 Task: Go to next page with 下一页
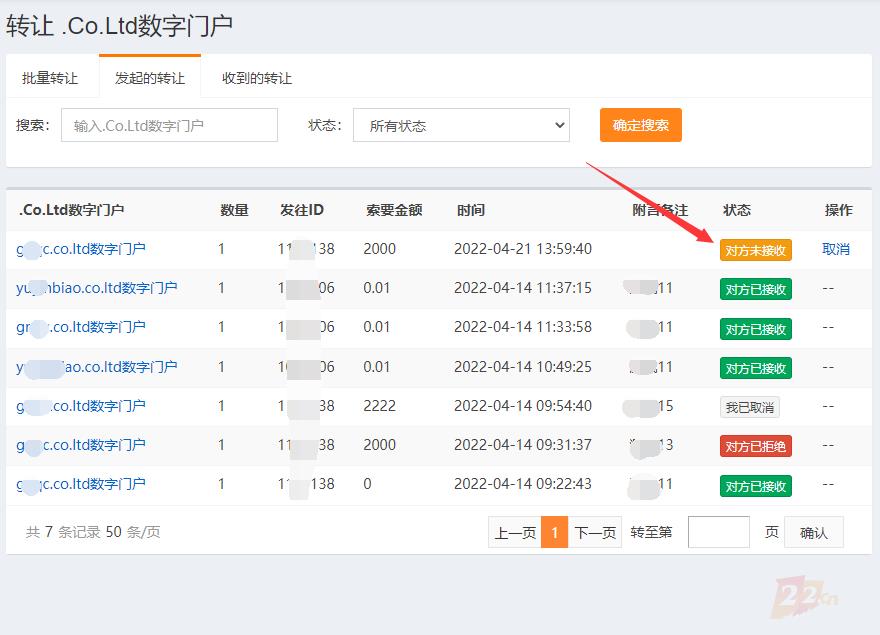tap(595, 533)
